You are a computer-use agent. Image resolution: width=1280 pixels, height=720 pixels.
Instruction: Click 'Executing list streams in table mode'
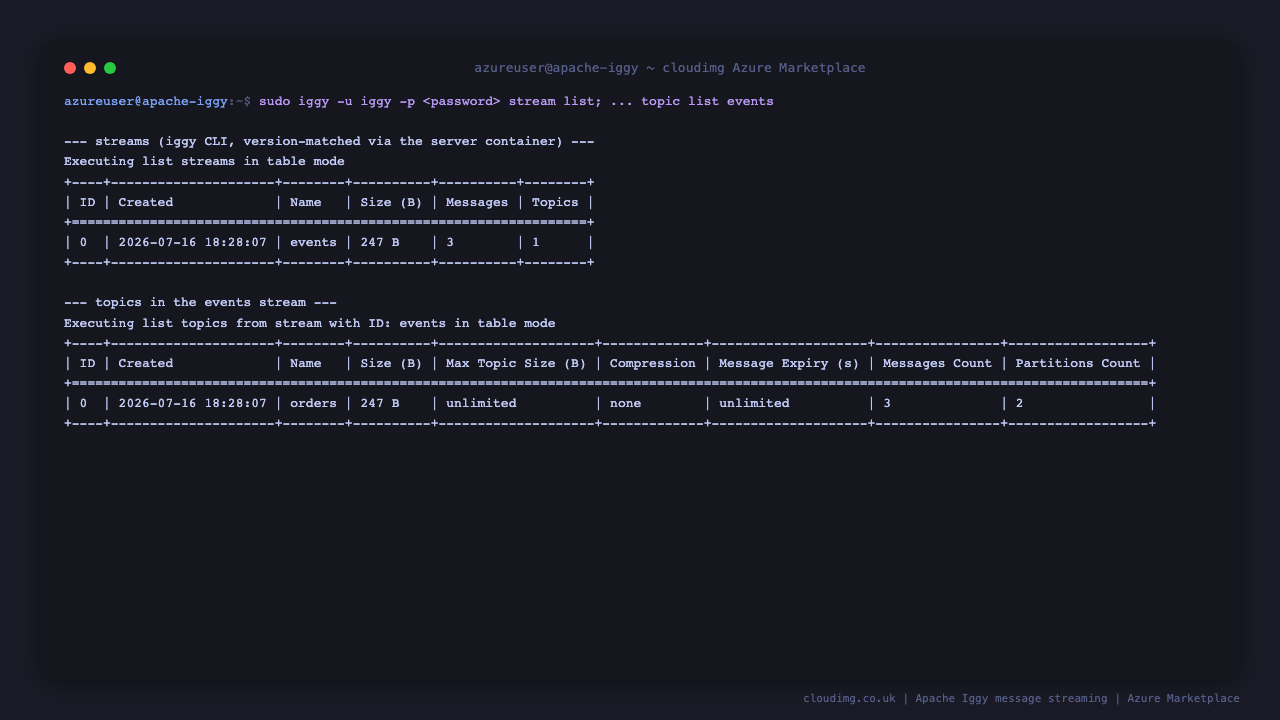pos(204,162)
